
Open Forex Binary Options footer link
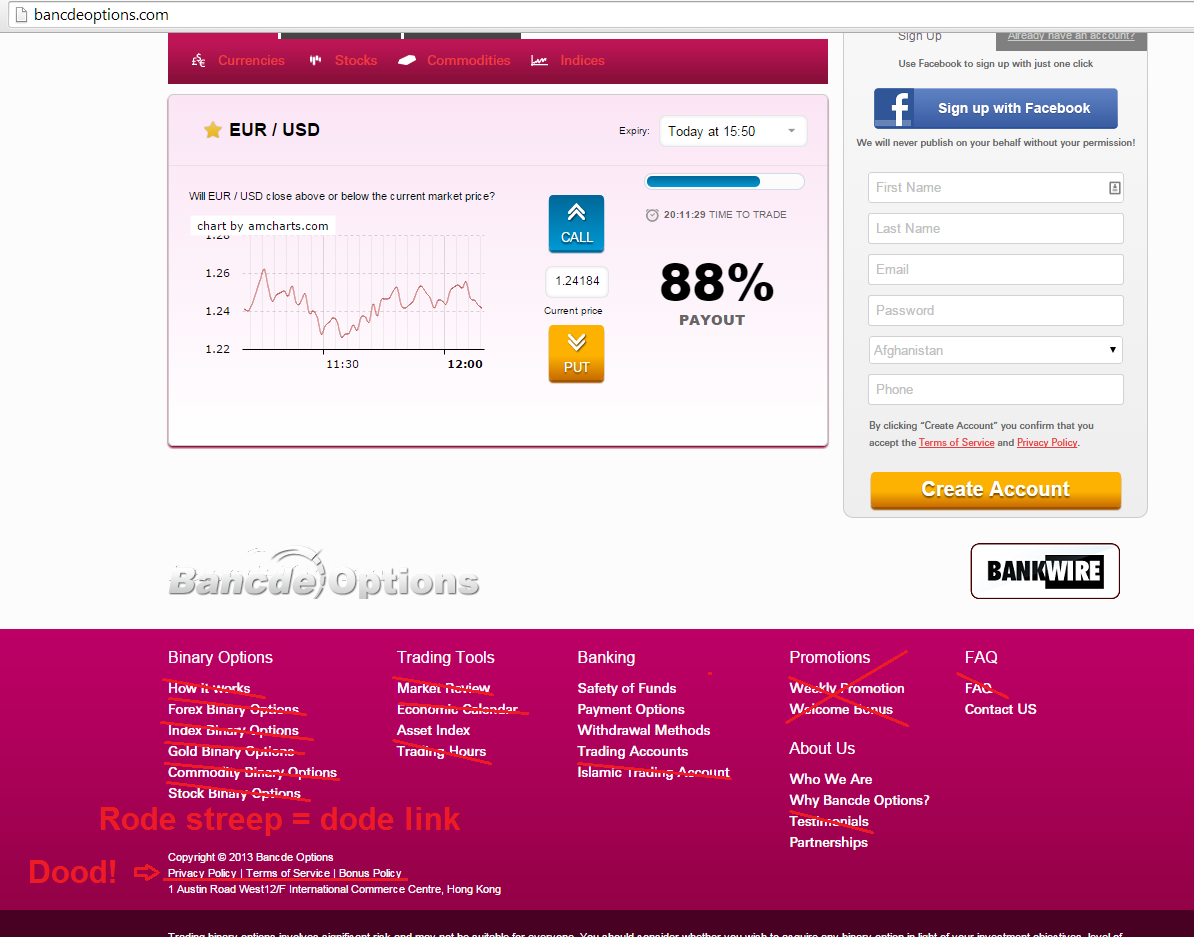point(233,709)
